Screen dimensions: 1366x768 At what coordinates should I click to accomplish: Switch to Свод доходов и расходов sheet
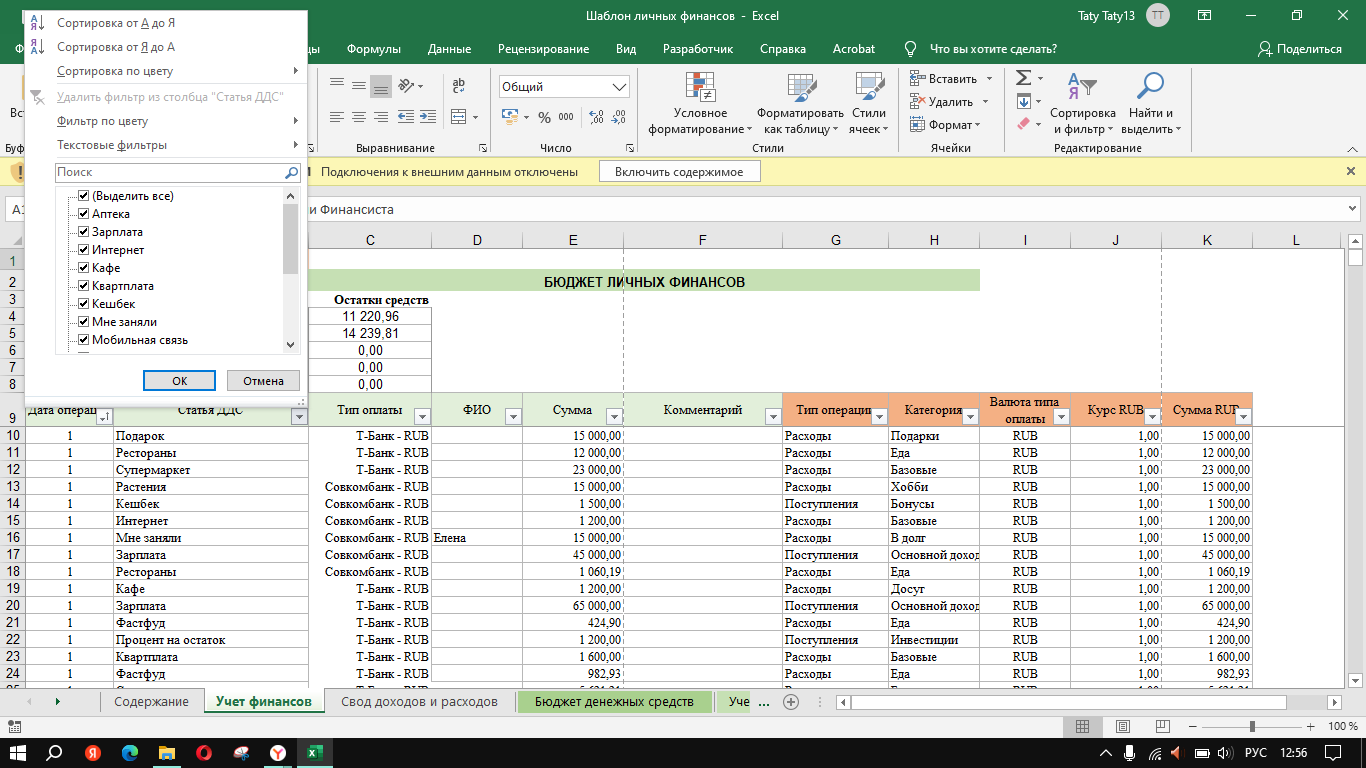click(x=418, y=702)
